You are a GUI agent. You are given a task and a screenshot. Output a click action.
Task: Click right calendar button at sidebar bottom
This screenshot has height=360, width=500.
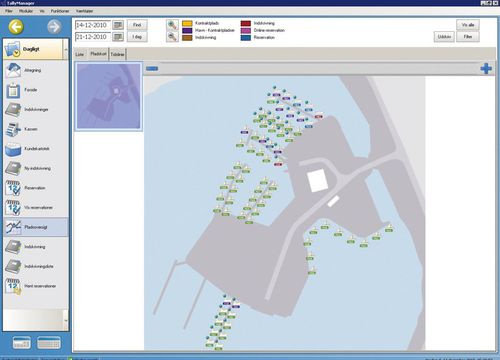(x=49, y=343)
